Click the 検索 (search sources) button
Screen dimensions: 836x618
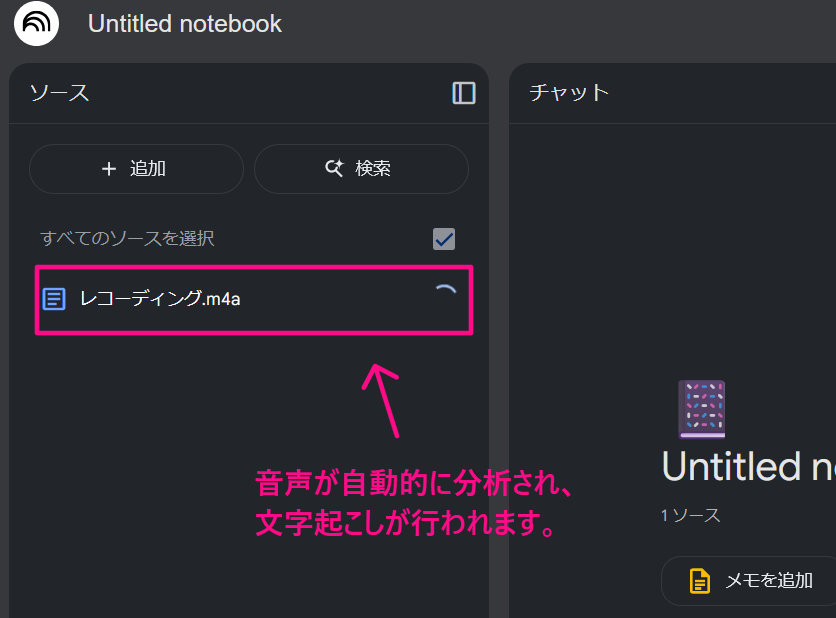(x=361, y=168)
